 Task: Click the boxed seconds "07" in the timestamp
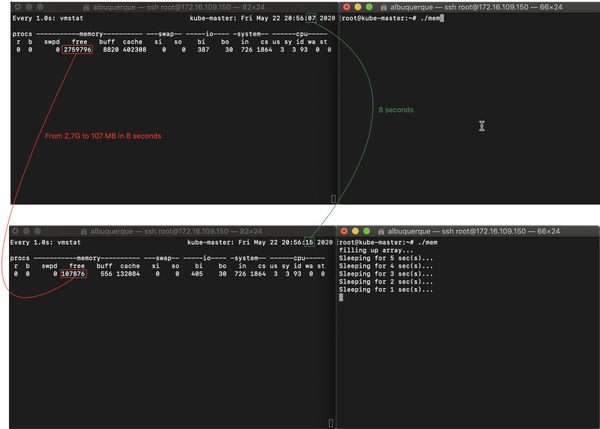coord(312,19)
